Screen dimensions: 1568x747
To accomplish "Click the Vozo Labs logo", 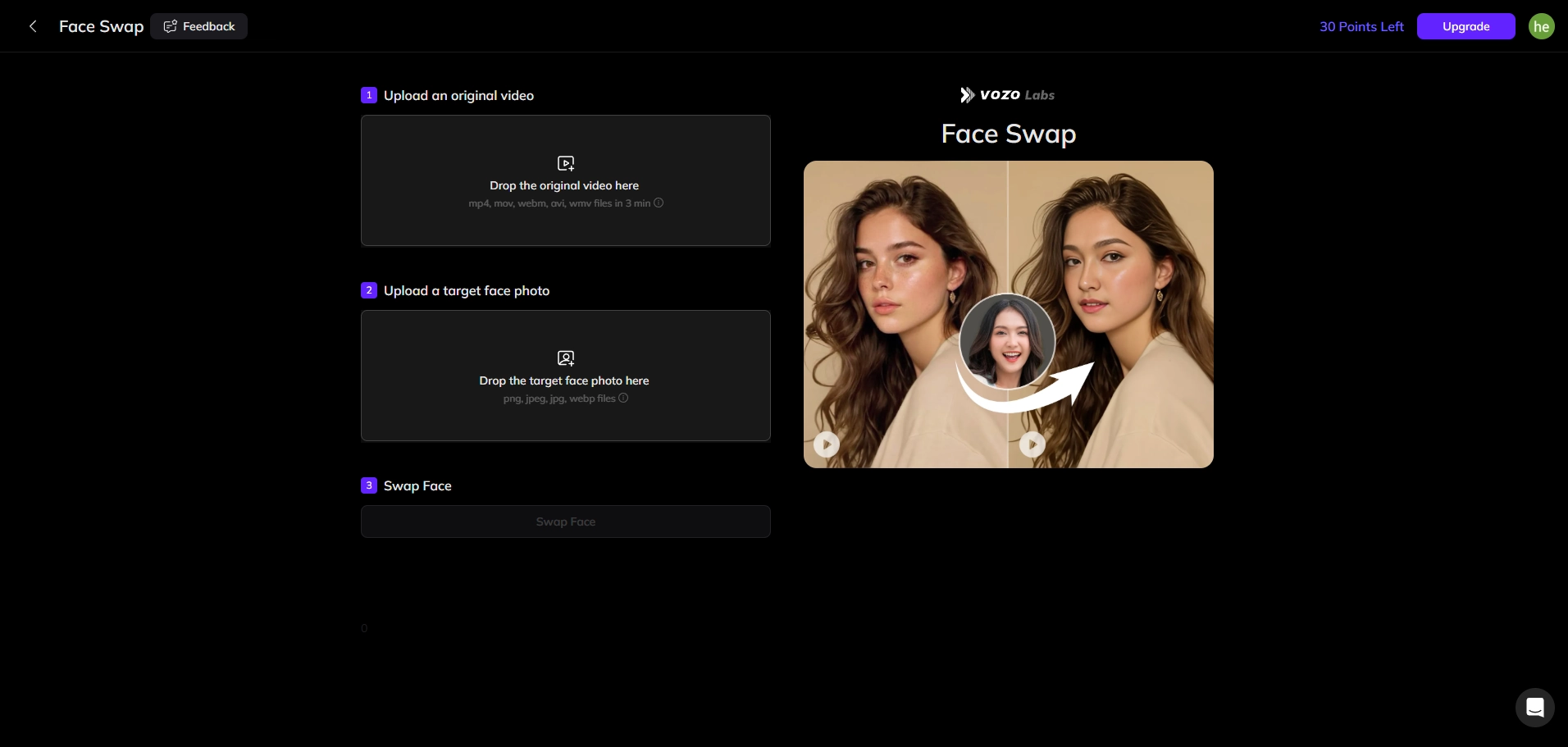I will [1008, 95].
